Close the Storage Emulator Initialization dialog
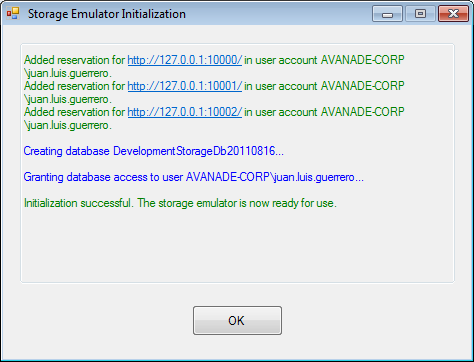The image size is (474, 362). point(453,14)
